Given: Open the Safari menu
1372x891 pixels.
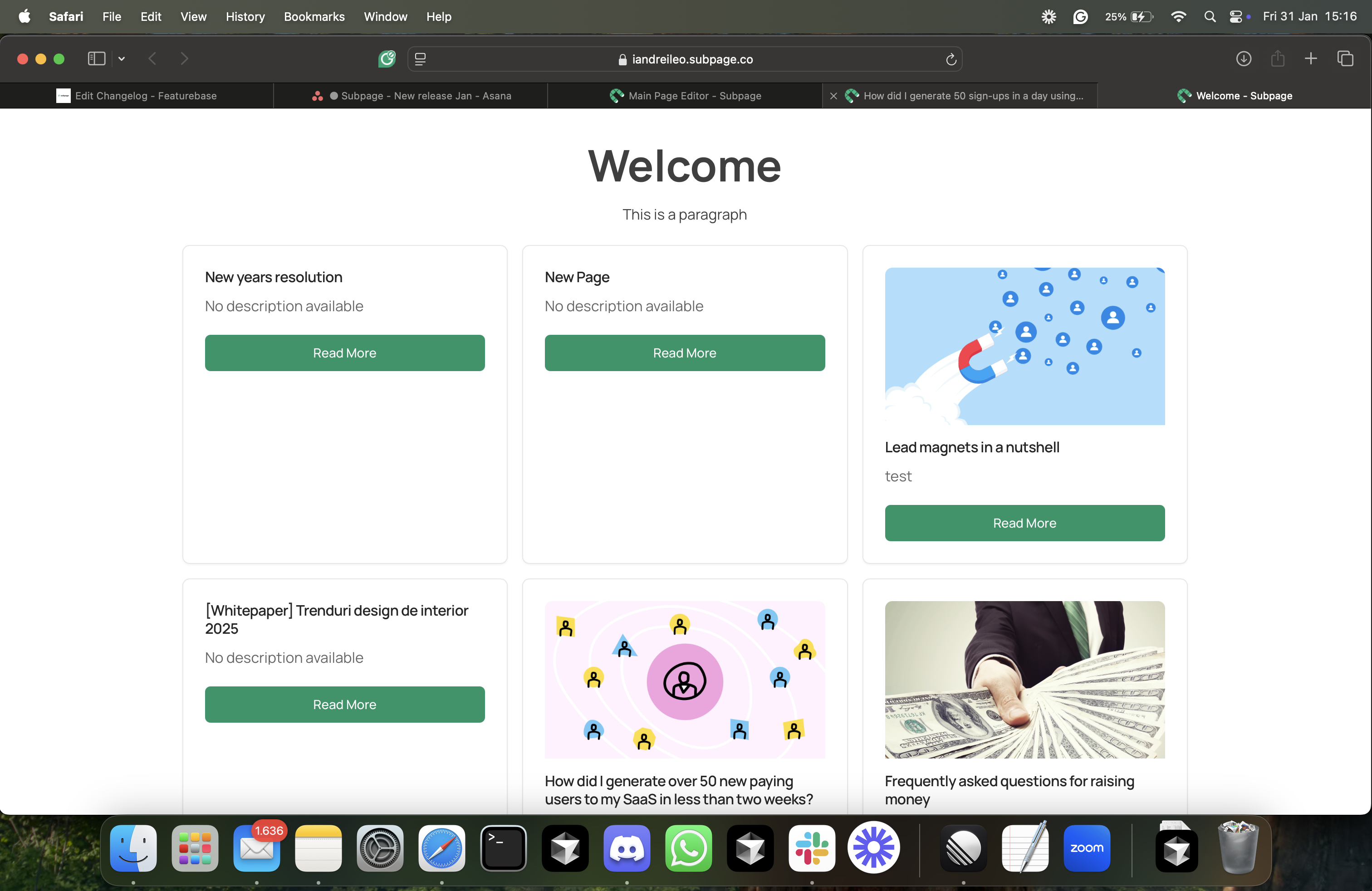Looking at the screenshot, I should click(66, 16).
